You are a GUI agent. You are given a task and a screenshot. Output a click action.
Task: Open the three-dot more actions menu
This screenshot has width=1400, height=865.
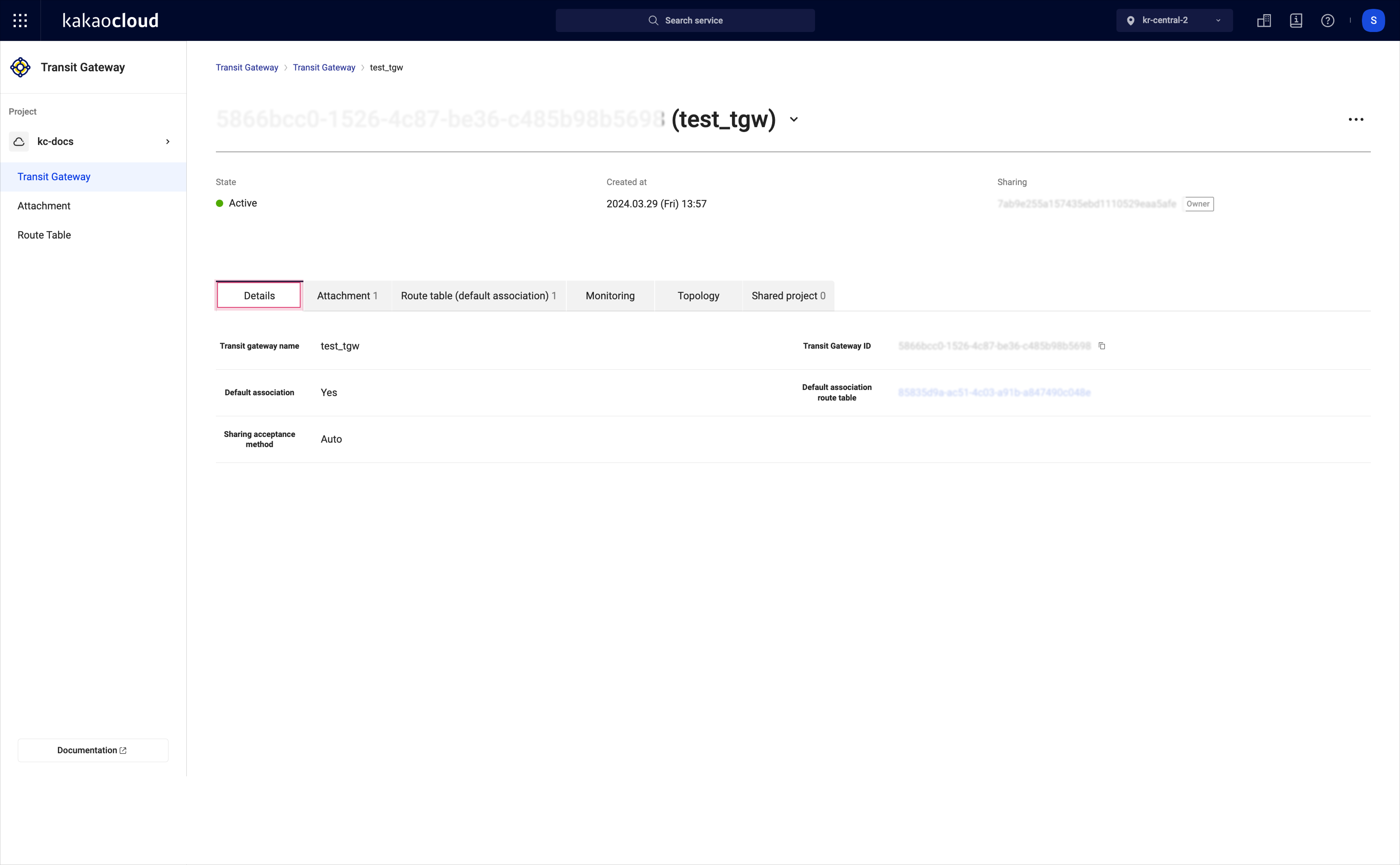1356,120
